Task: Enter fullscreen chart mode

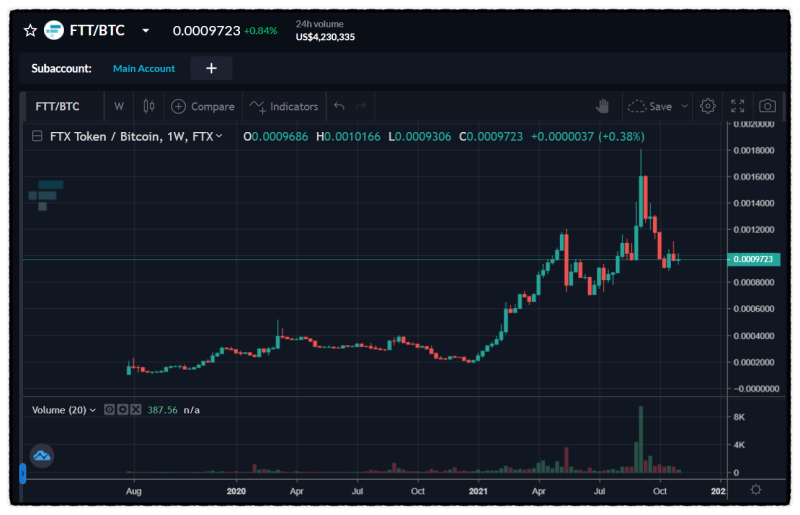Action: click(x=737, y=106)
